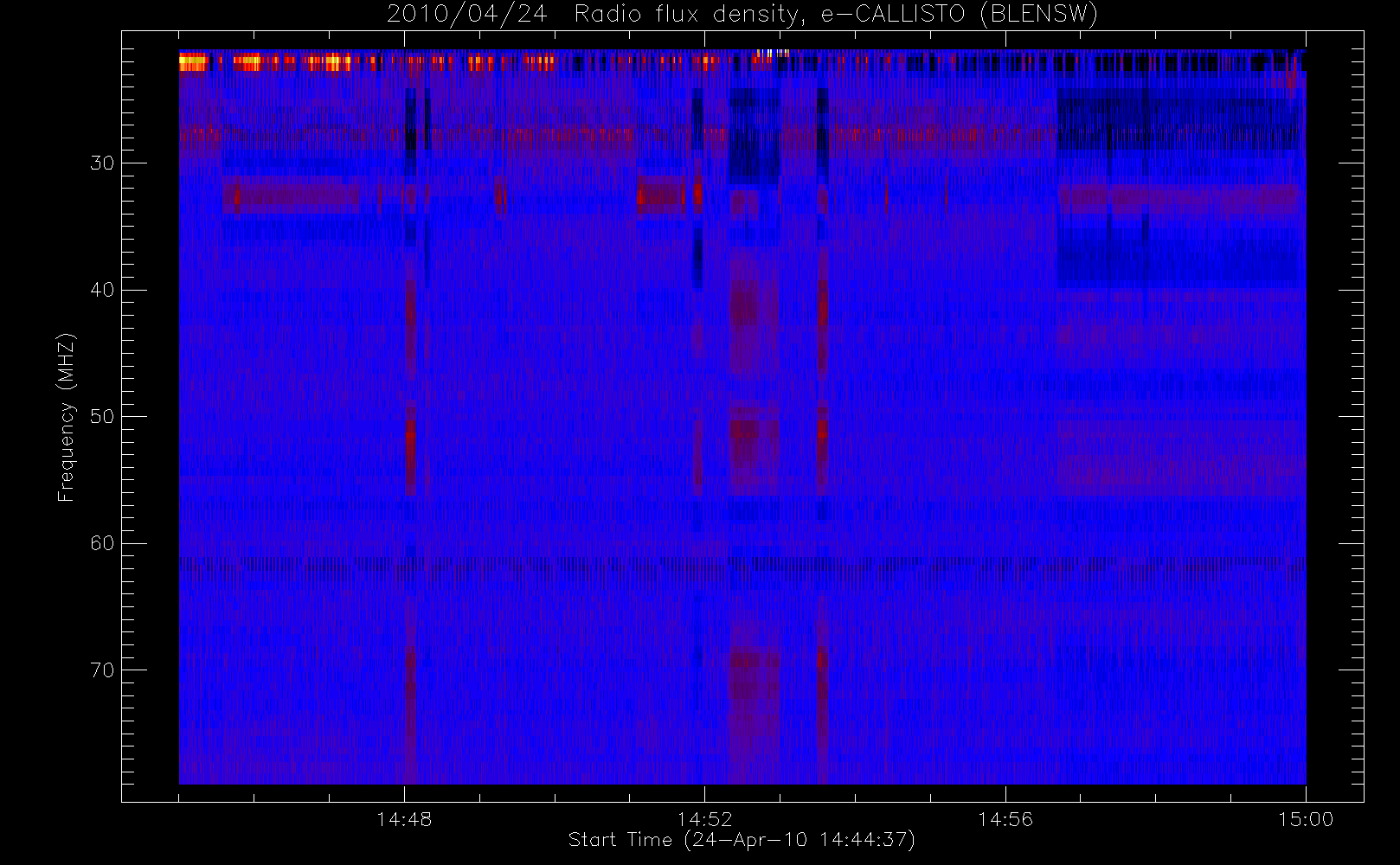Click the 'Frequency (MHZ)' axis label

point(67,417)
